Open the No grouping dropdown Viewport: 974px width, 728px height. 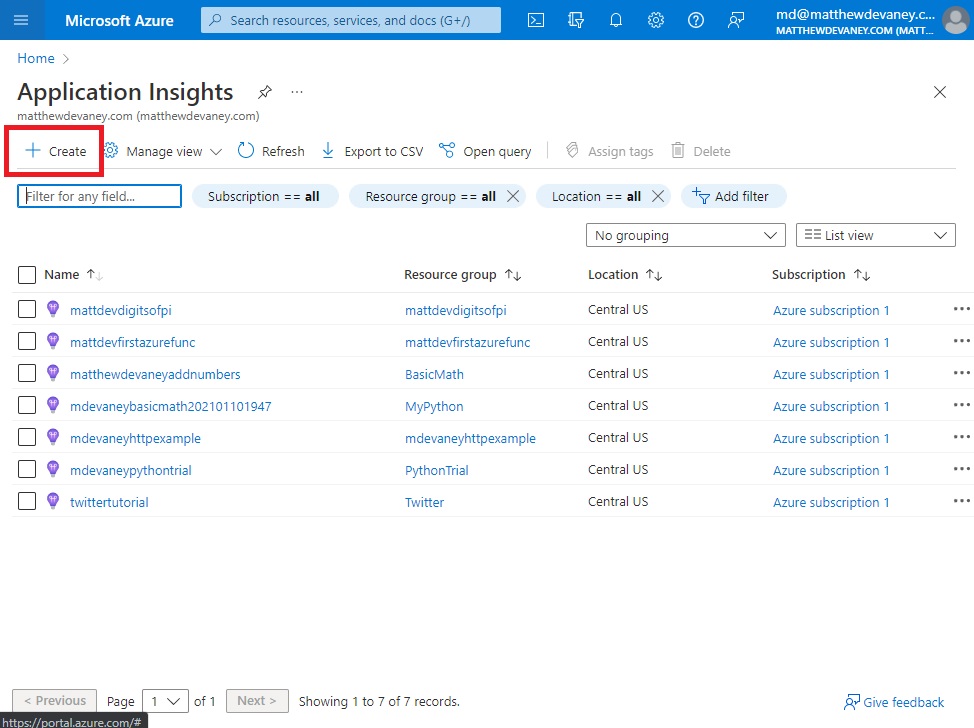pos(685,234)
